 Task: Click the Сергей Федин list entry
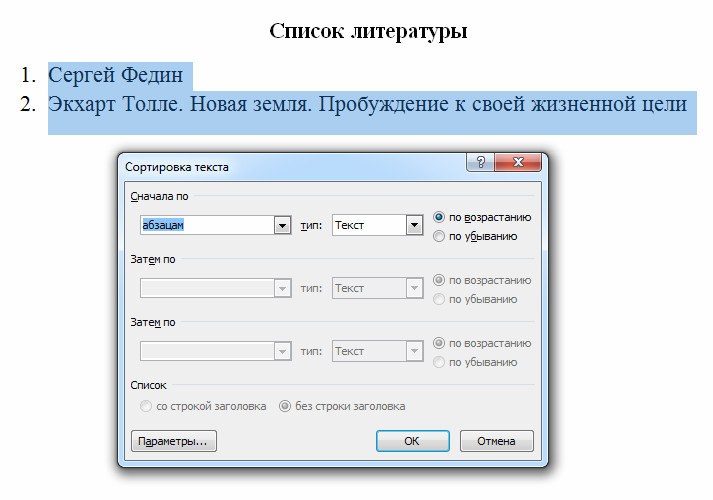point(115,75)
